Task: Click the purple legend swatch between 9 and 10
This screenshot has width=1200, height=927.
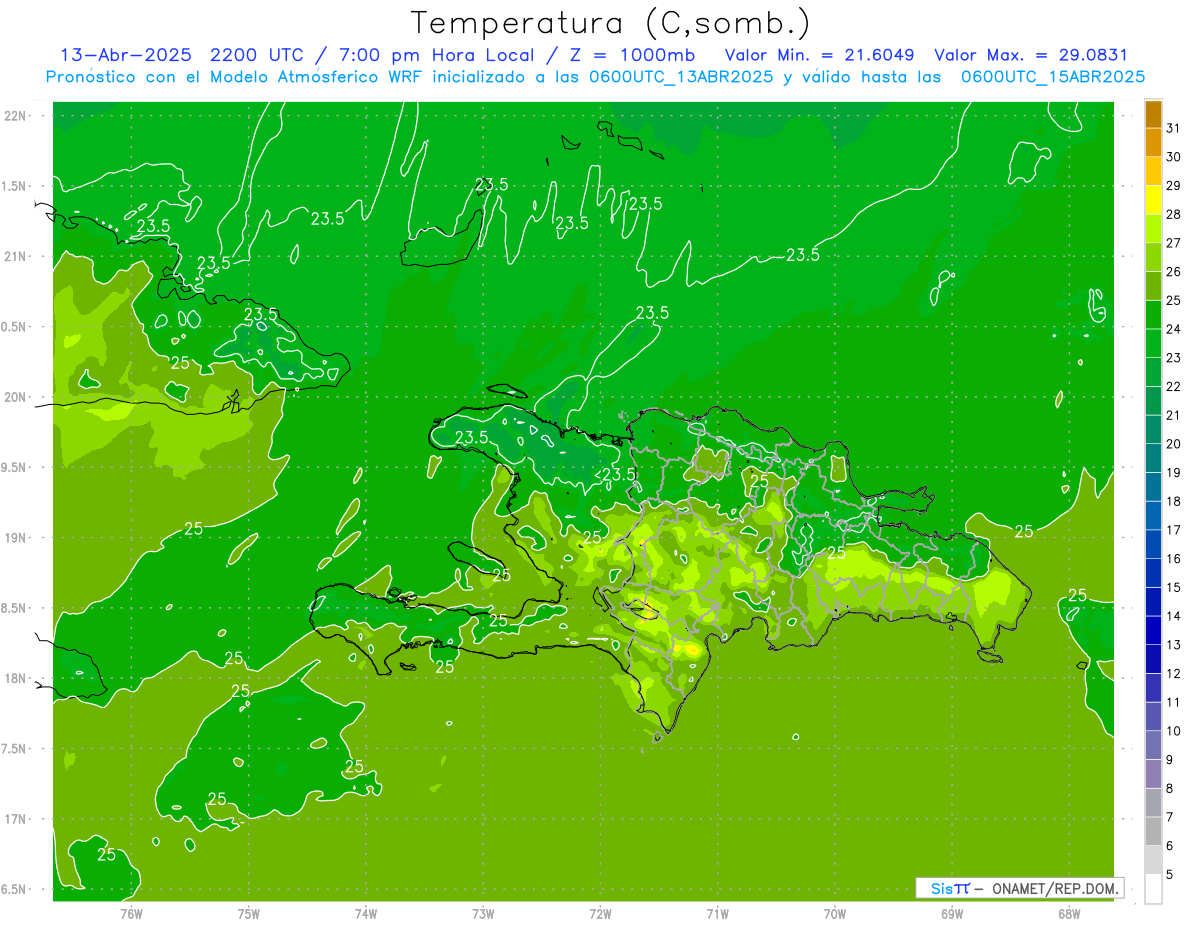Action: click(x=1153, y=745)
